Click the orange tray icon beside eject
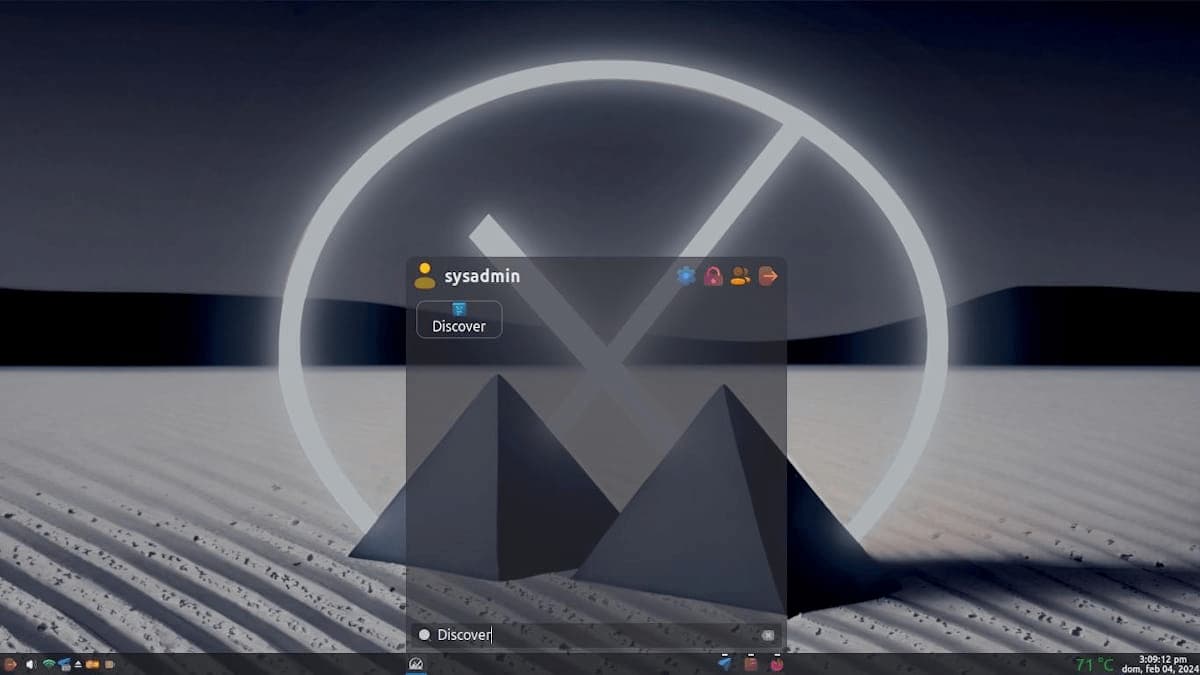Image resolution: width=1200 pixels, height=675 pixels. coord(92,664)
